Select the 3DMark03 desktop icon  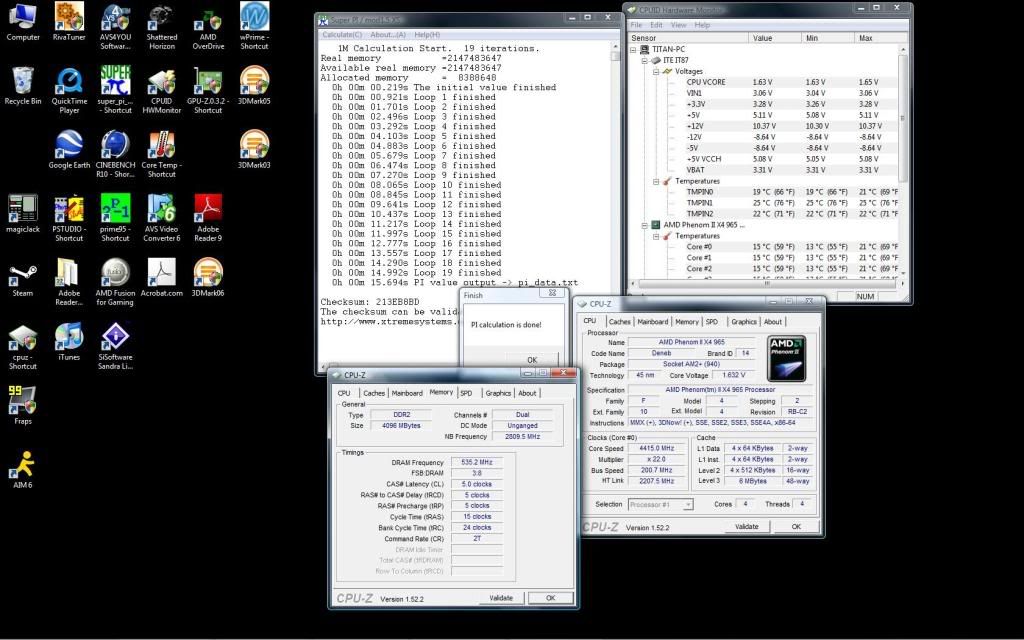pos(254,150)
